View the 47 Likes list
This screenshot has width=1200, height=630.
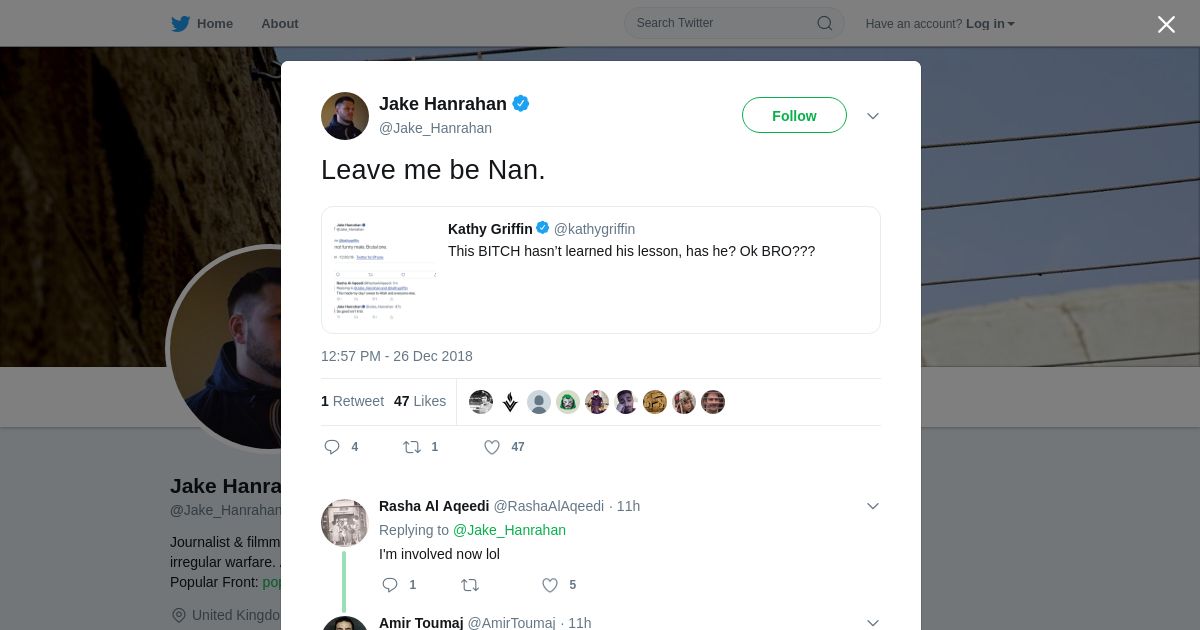tap(420, 401)
